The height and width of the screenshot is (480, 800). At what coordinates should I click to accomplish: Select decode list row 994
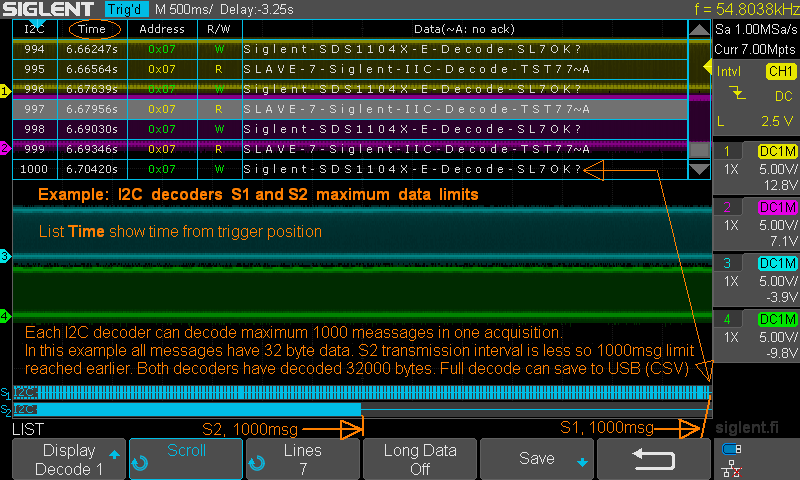[x=350, y=49]
